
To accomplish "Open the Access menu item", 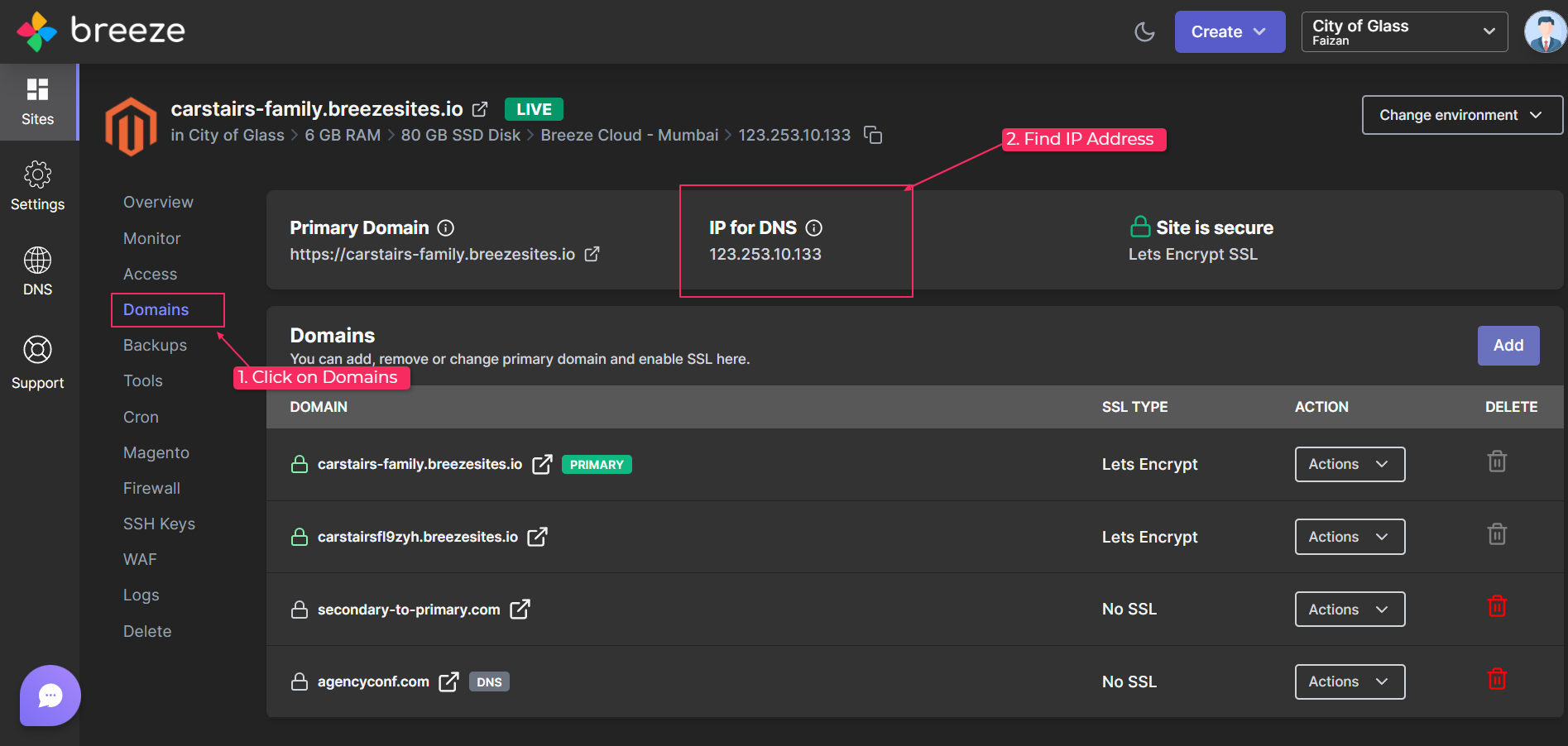I will pos(150,274).
